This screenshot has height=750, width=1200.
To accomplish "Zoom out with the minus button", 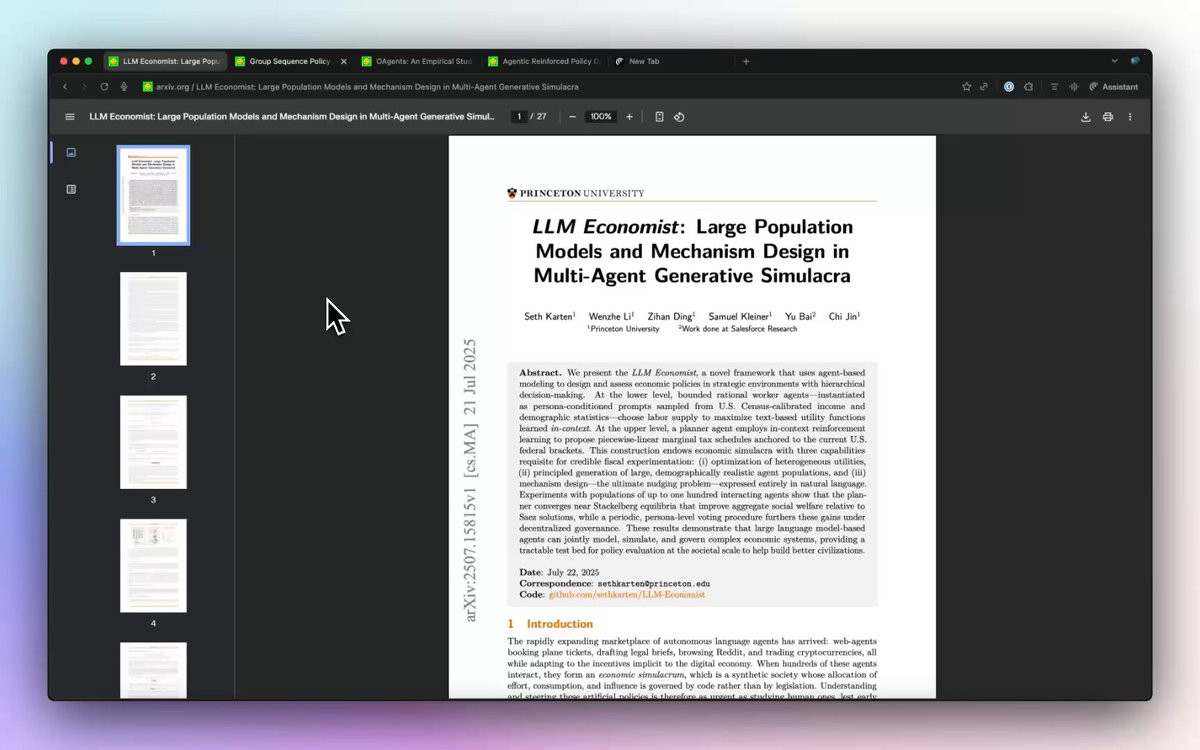I will click(x=572, y=117).
